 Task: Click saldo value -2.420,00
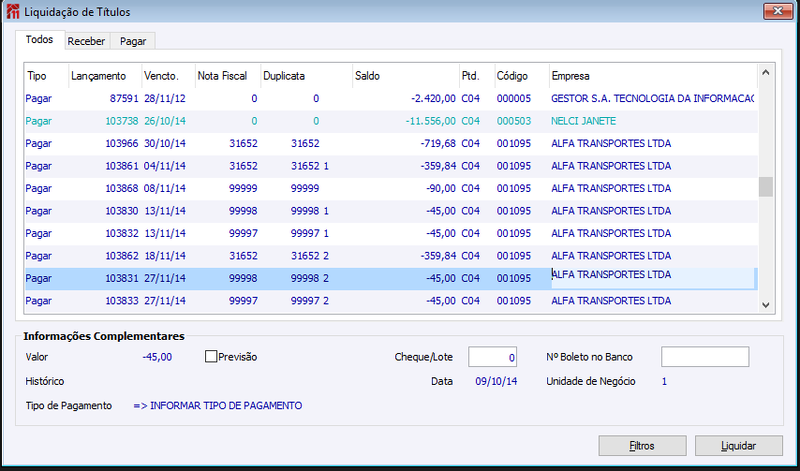pyautogui.click(x=433, y=98)
